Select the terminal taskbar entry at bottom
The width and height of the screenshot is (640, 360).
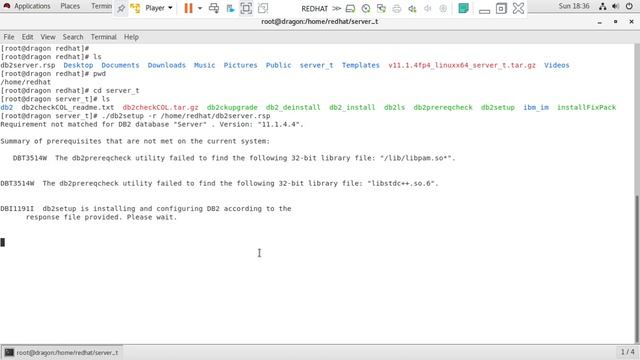[x=62, y=352]
